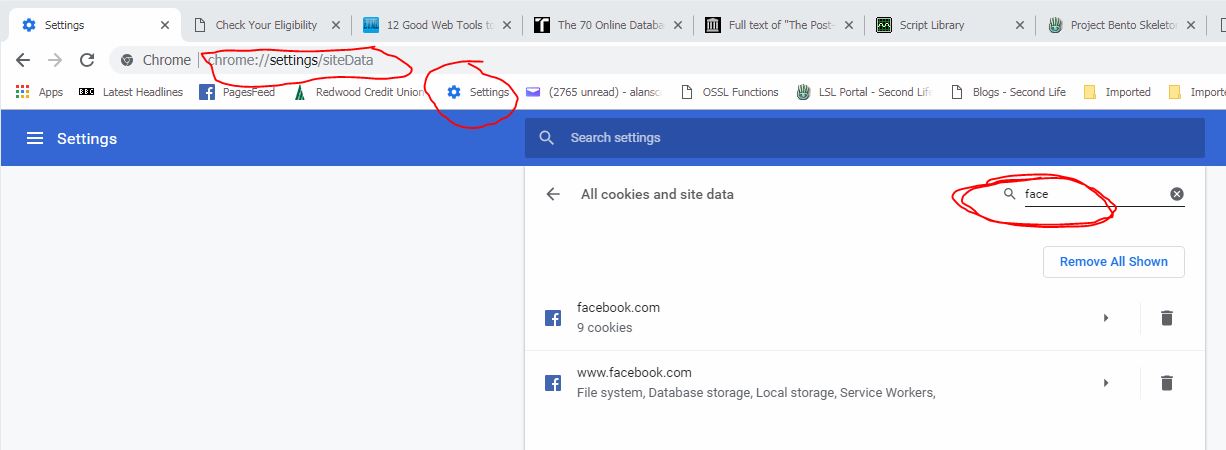The height and width of the screenshot is (450, 1226).
Task: Delete facebook.com cookies with trash icon
Action: (x=1166, y=318)
